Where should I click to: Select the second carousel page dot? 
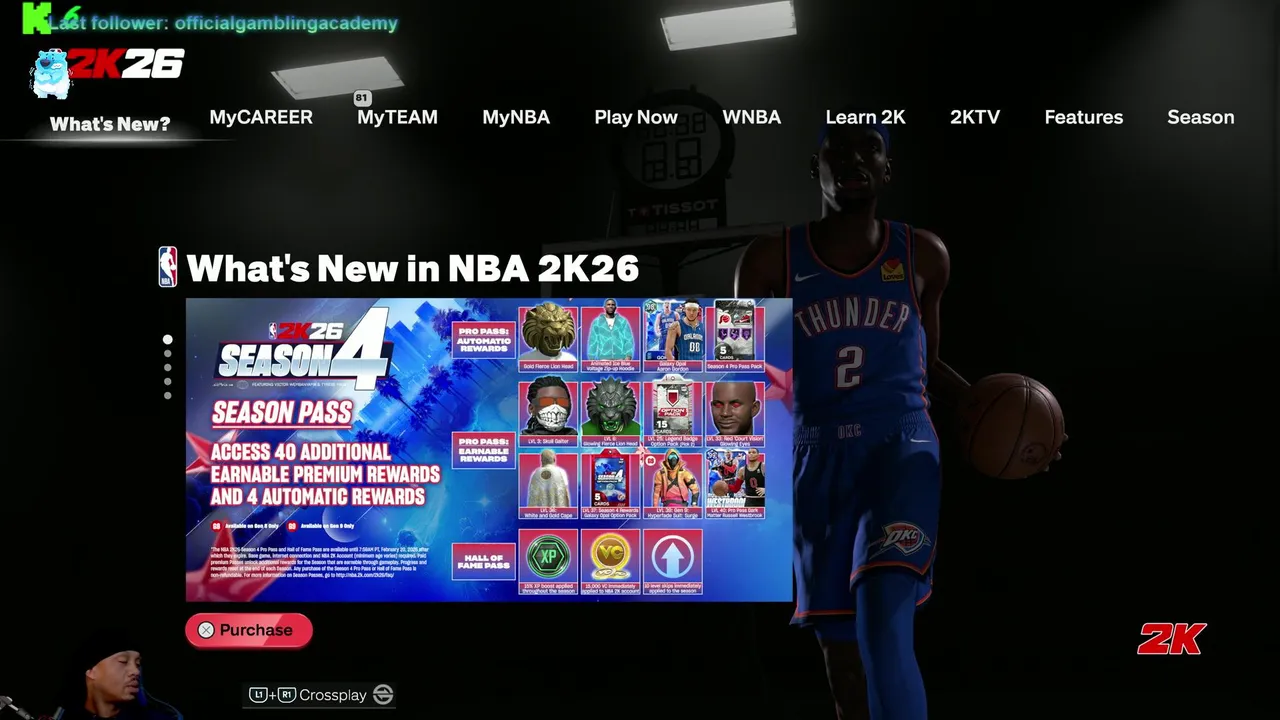167,354
